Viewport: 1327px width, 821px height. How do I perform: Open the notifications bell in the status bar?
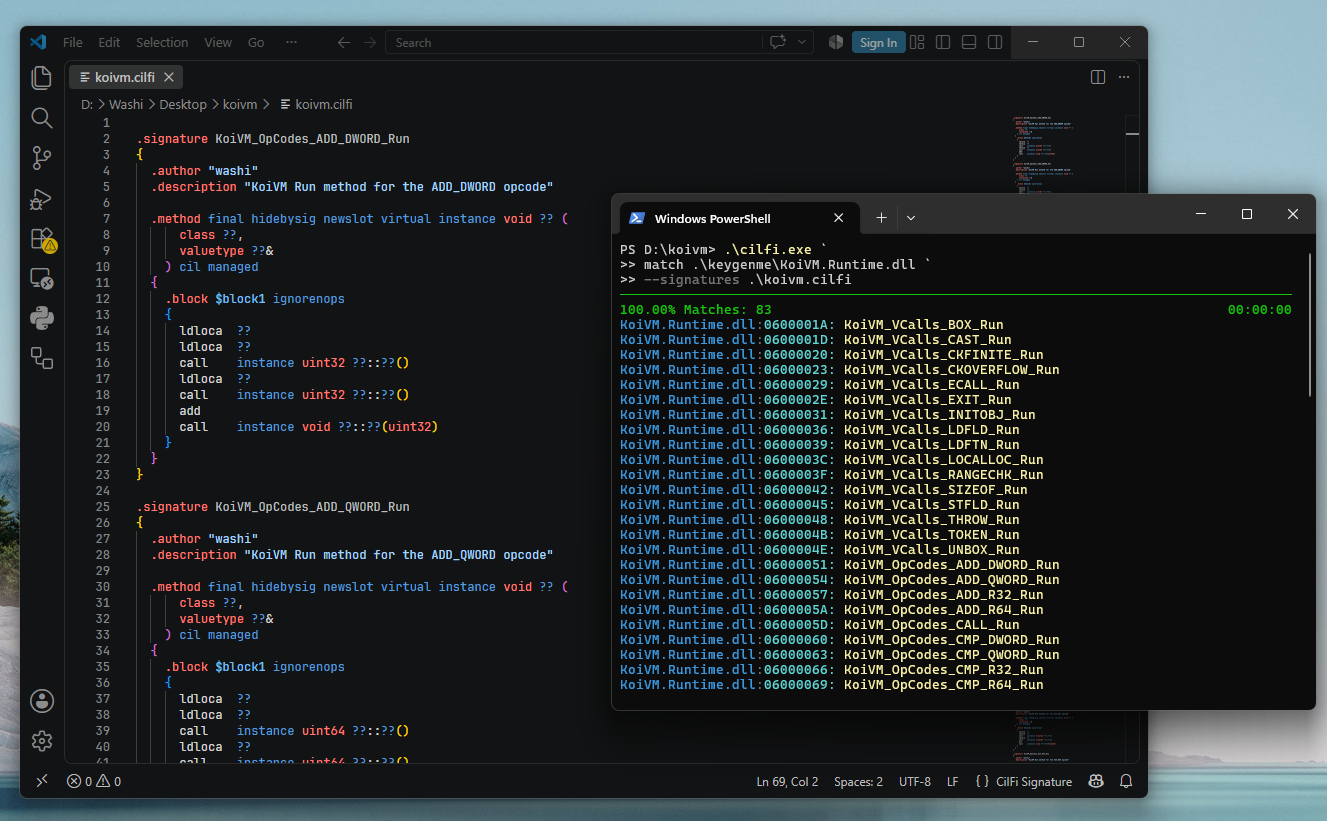(1126, 781)
